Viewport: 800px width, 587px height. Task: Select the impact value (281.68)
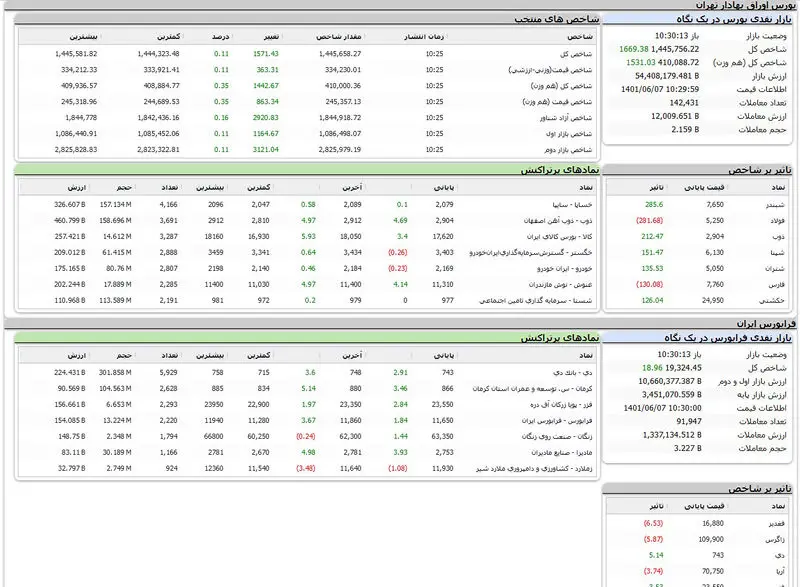(x=649, y=220)
